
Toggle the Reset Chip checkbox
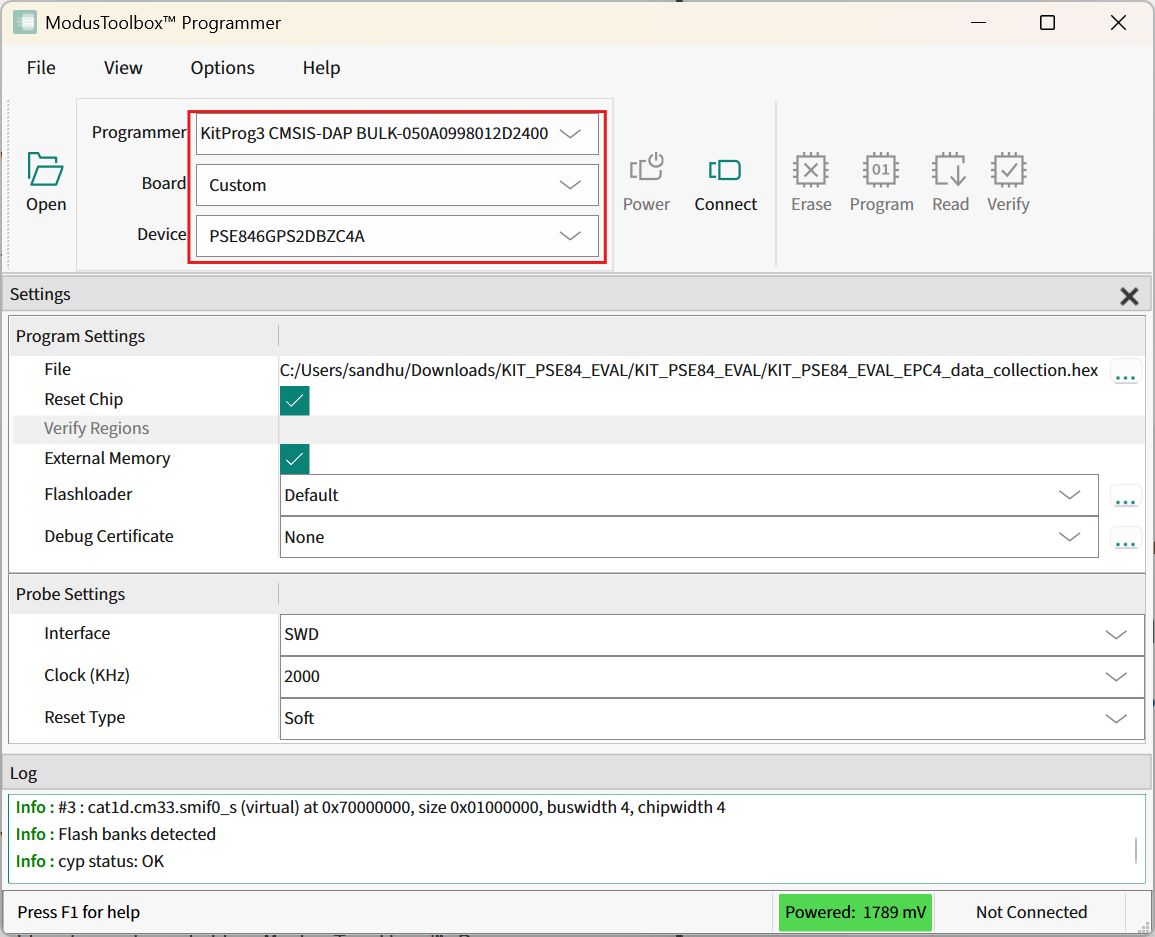click(295, 400)
